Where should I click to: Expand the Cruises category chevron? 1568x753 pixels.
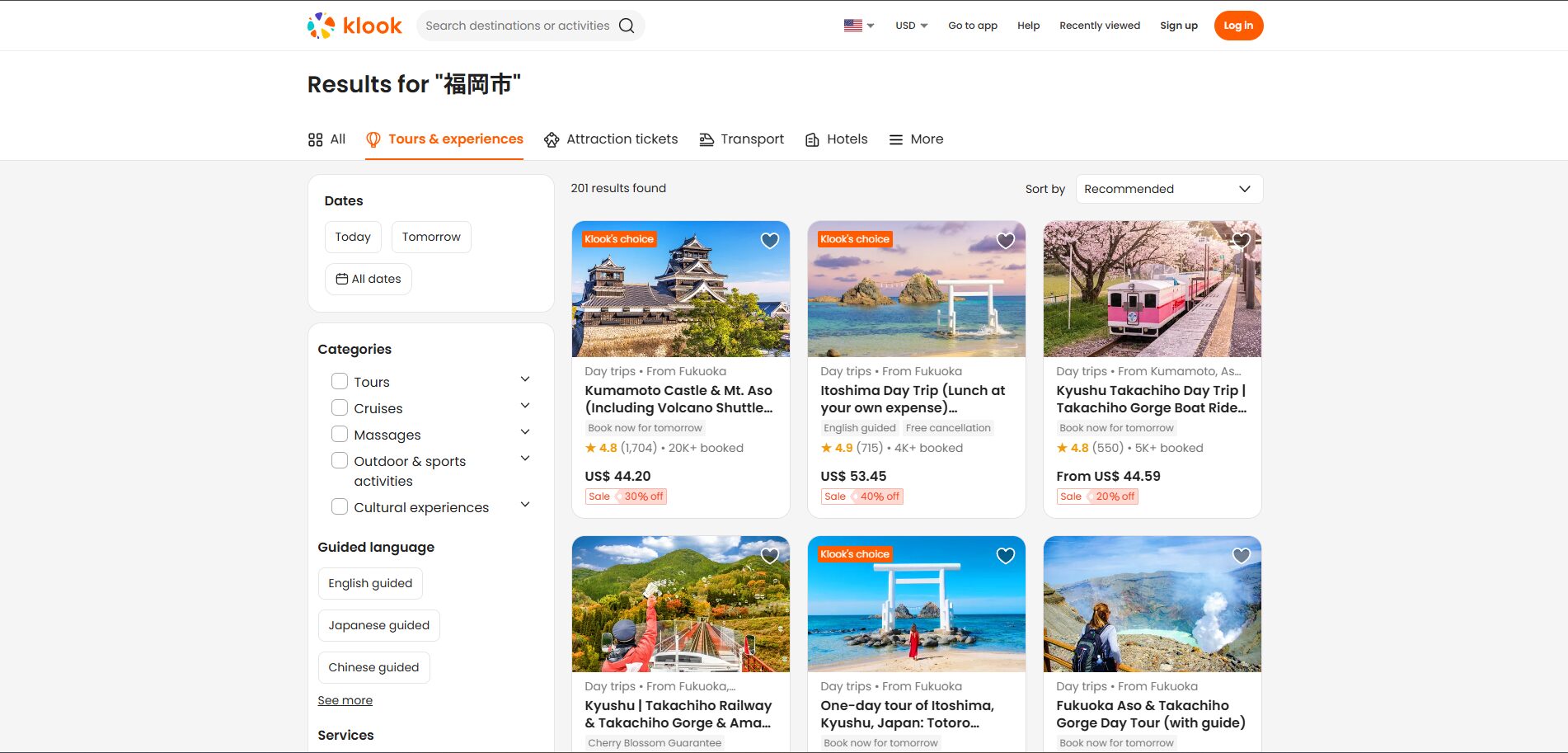525,406
